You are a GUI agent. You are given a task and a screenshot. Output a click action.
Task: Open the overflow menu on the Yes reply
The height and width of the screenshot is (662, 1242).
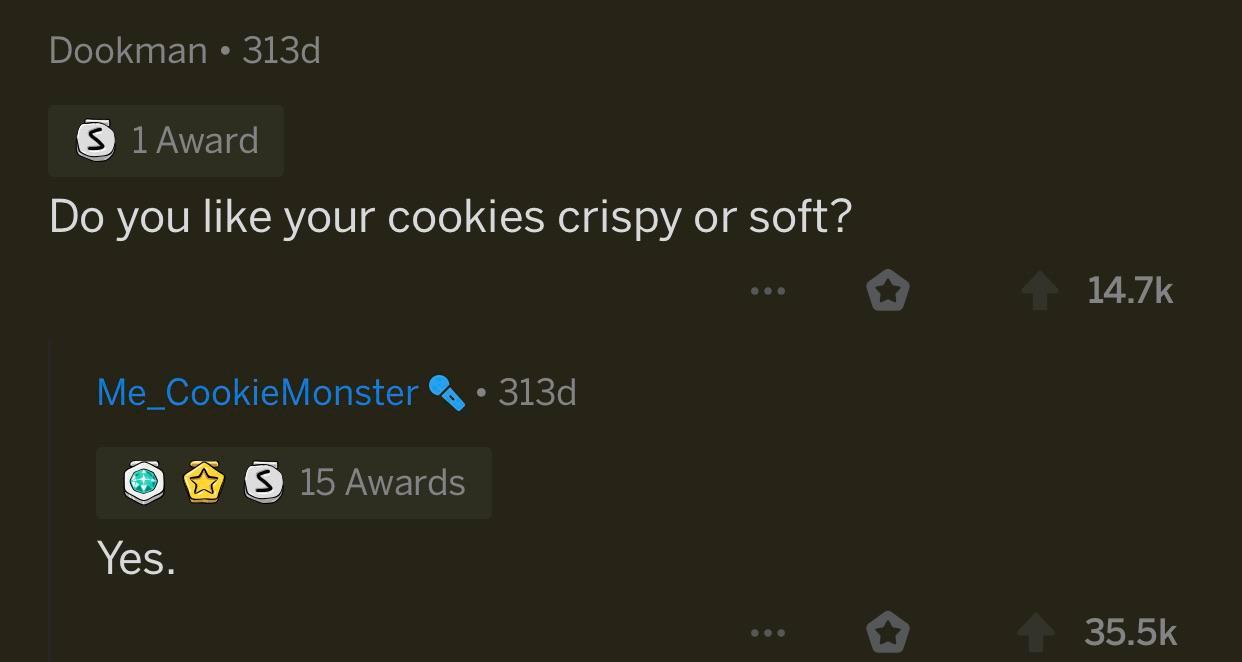(x=766, y=631)
